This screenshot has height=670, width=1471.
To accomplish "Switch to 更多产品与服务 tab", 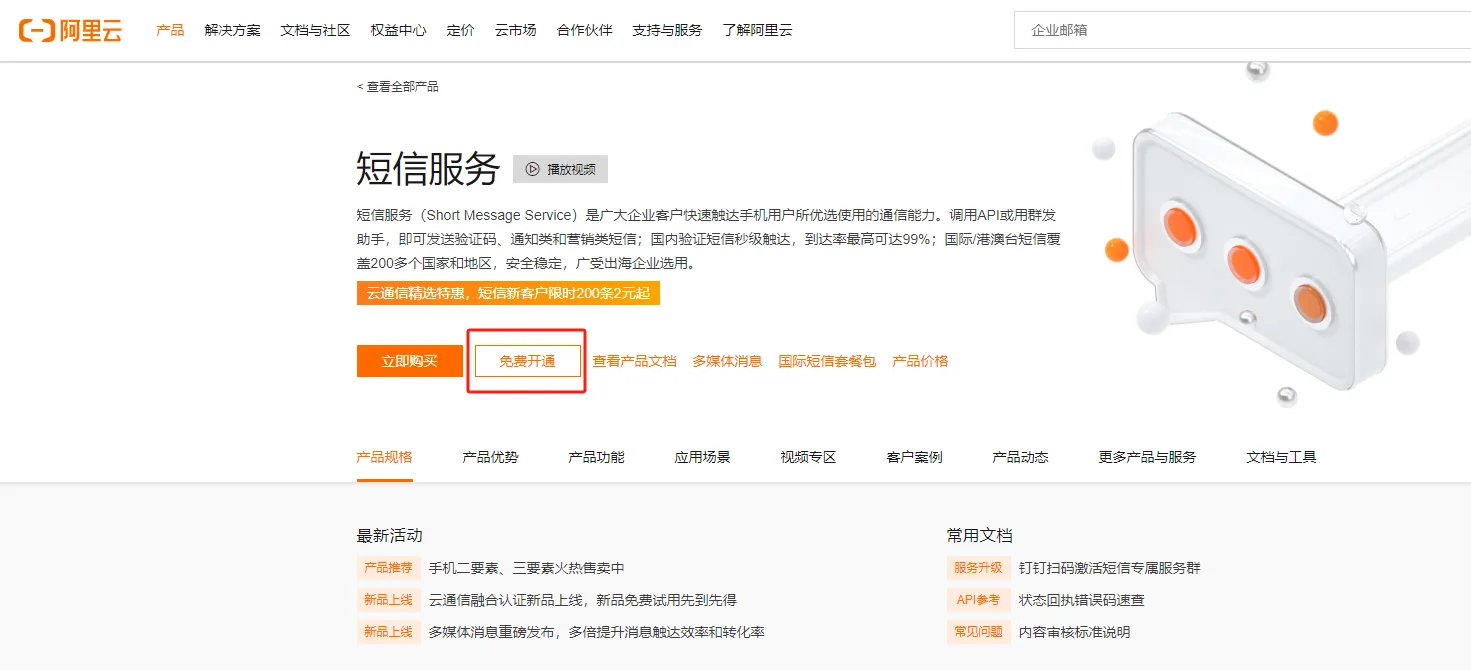I will (x=1147, y=457).
